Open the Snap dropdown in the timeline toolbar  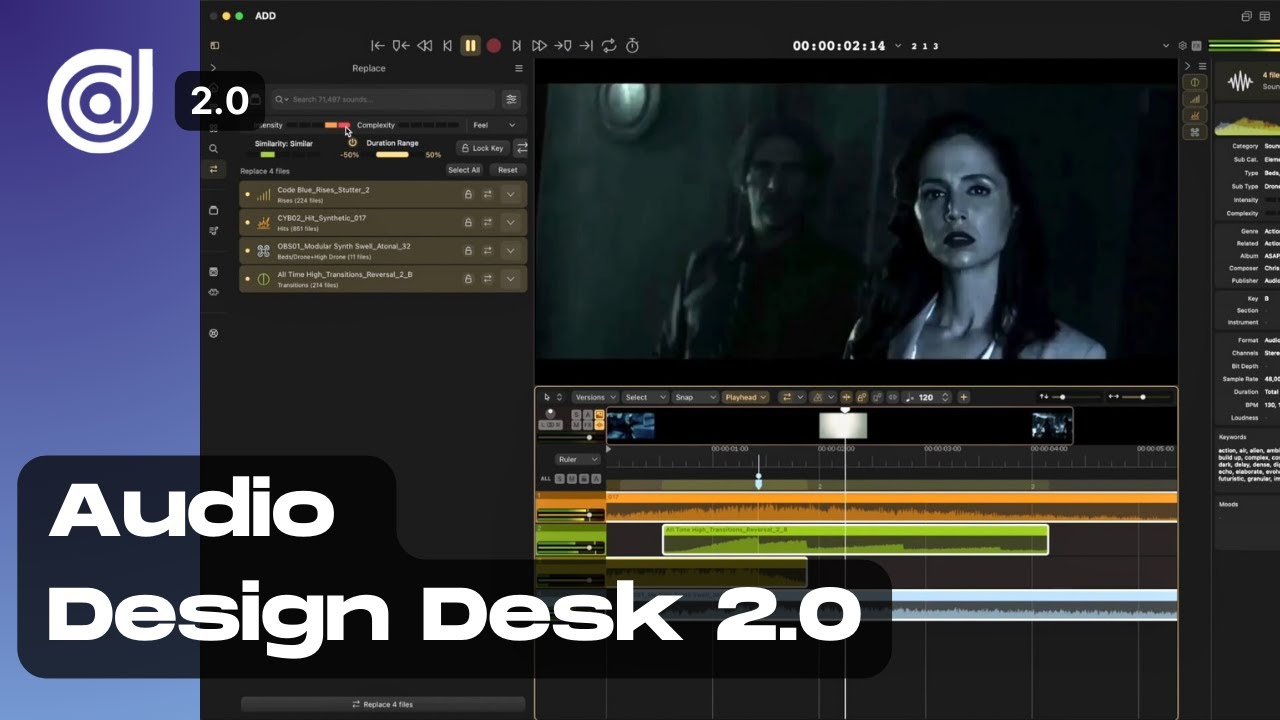pyautogui.click(x=695, y=397)
